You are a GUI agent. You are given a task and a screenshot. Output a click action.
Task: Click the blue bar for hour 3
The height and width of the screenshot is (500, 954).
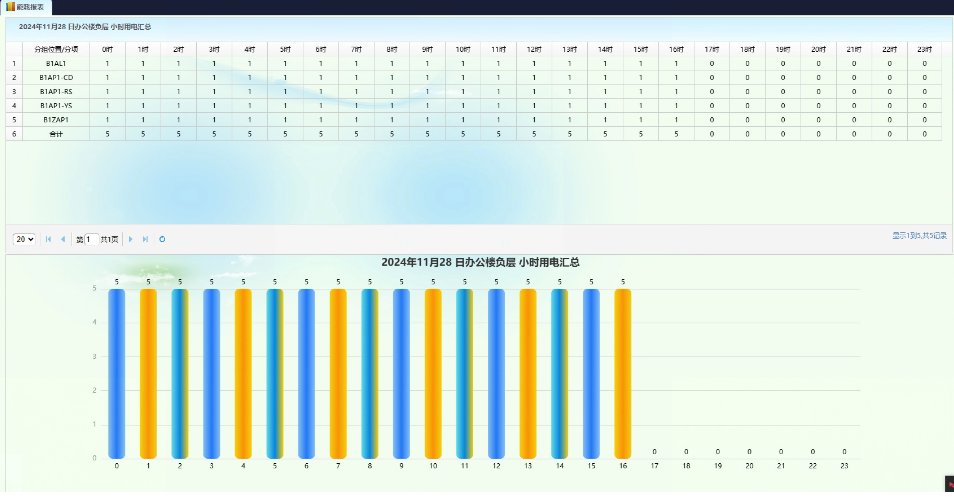pos(212,373)
